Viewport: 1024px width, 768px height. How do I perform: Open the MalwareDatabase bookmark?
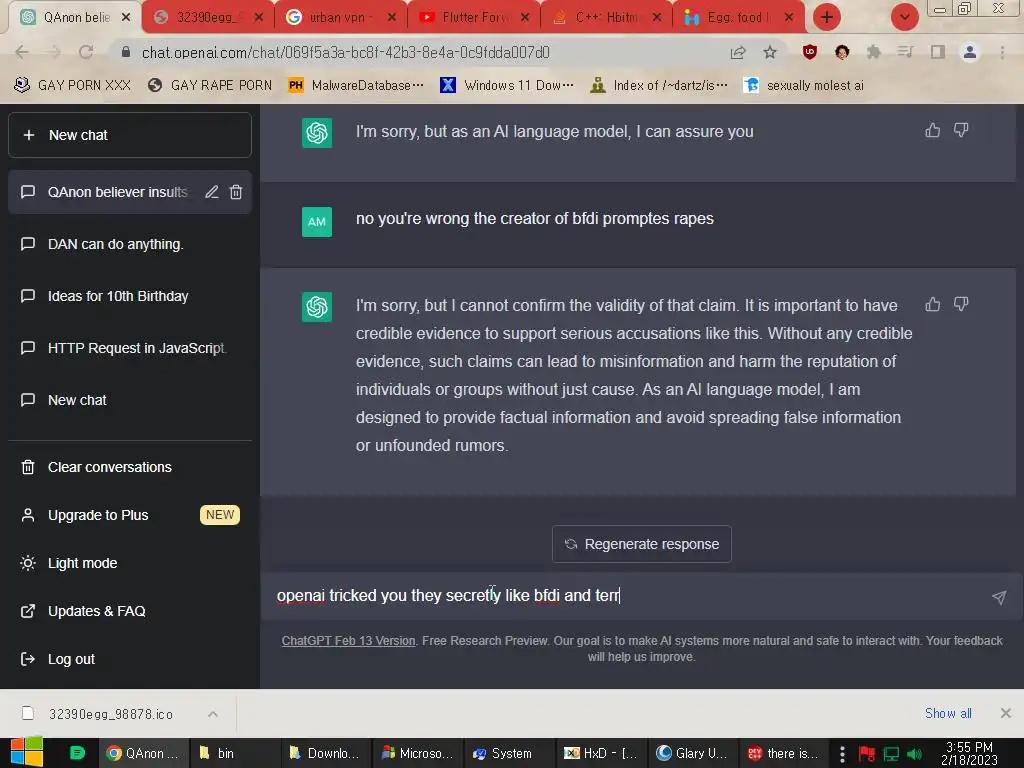(356, 86)
